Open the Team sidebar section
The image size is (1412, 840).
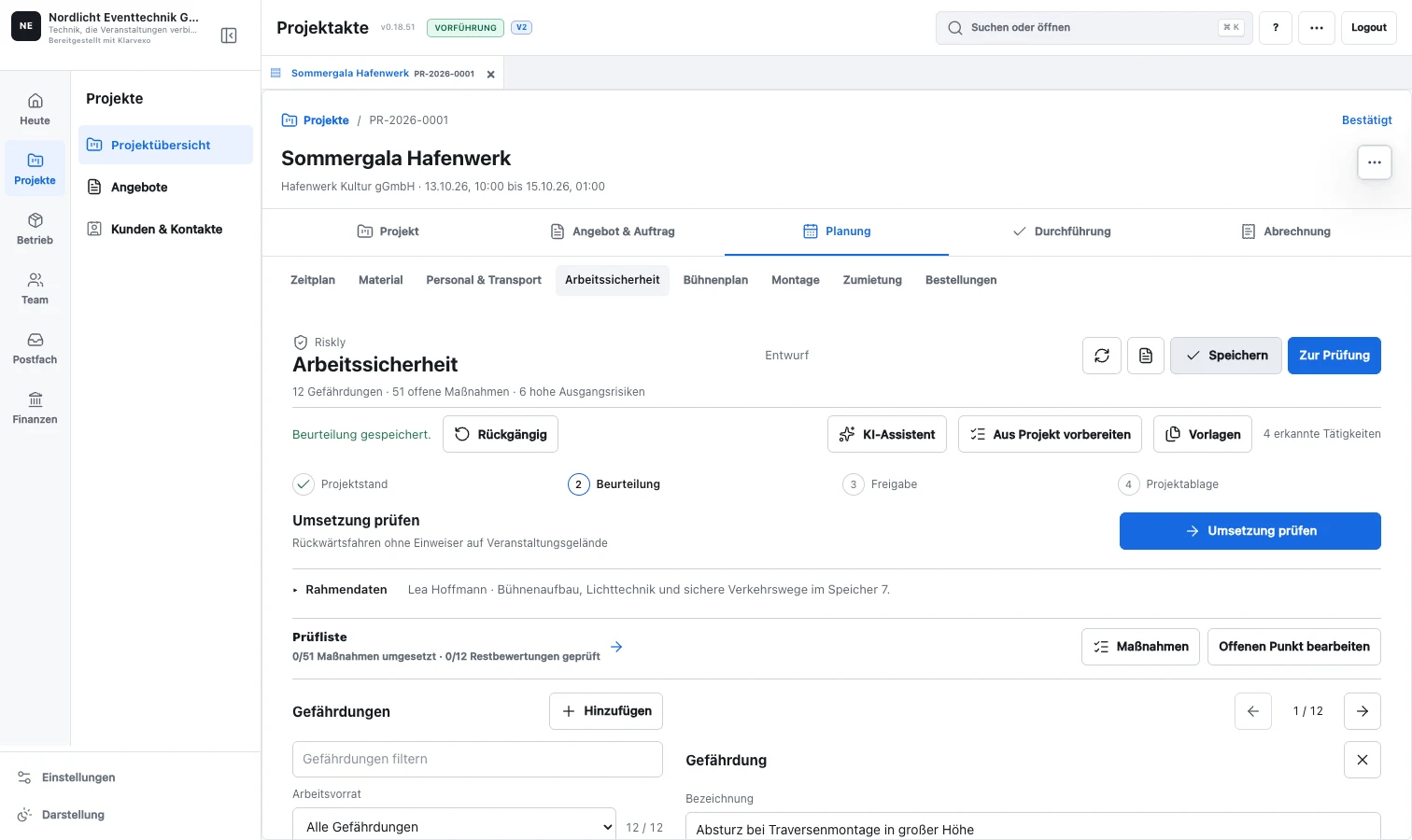[35, 288]
